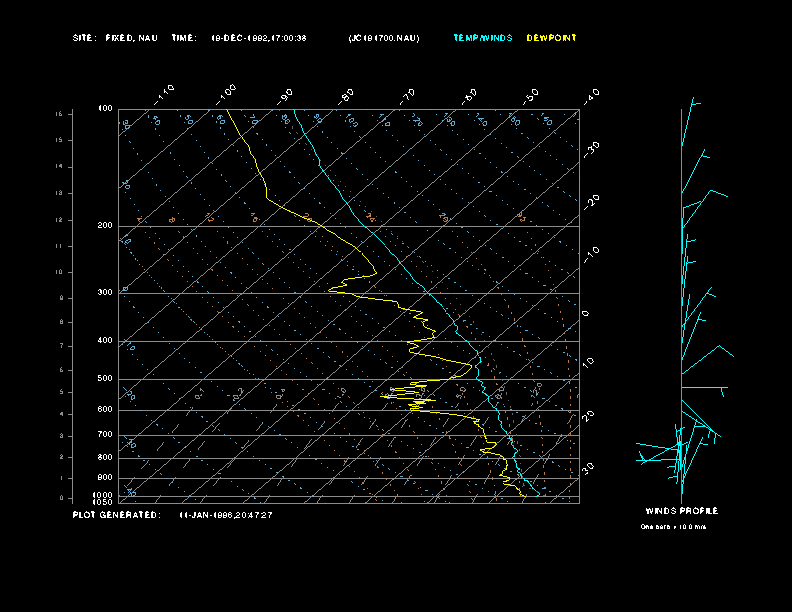
Task: Click the 0 isotherm label on right axis
Action: [x=586, y=314]
